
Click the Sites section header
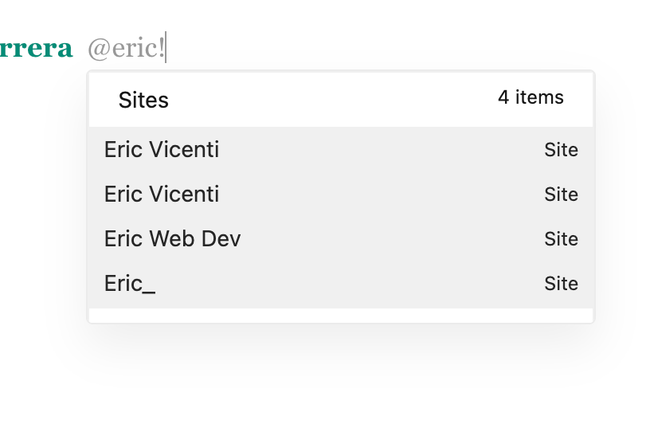point(143,100)
